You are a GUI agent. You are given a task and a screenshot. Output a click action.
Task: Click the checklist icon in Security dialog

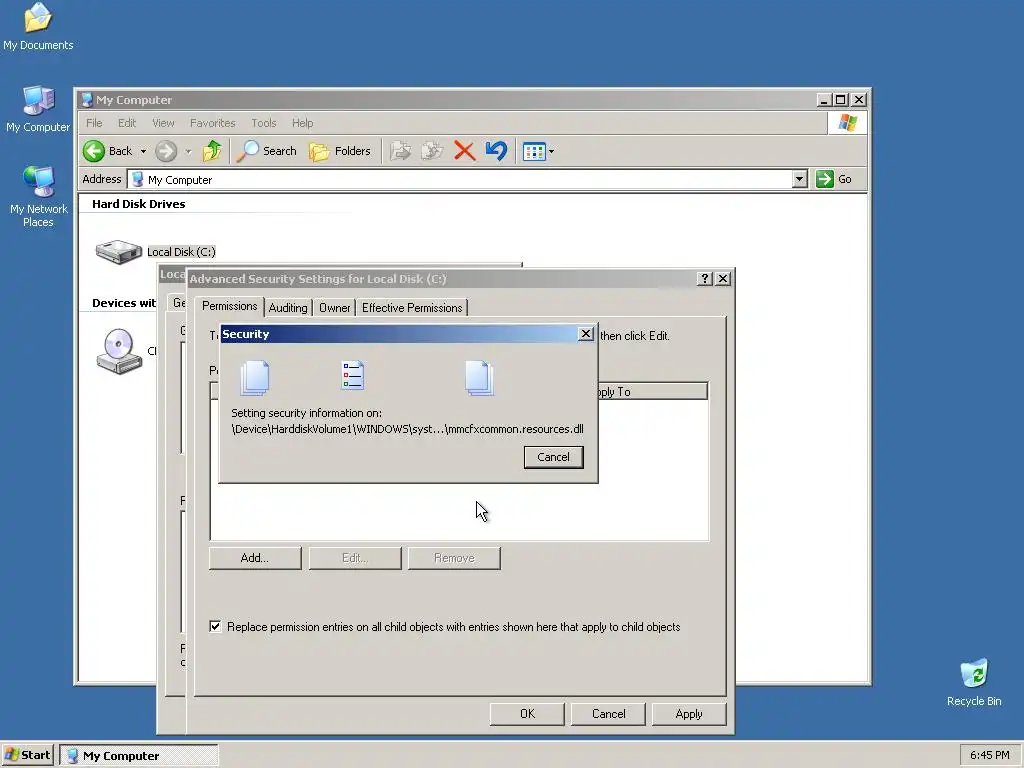click(353, 376)
